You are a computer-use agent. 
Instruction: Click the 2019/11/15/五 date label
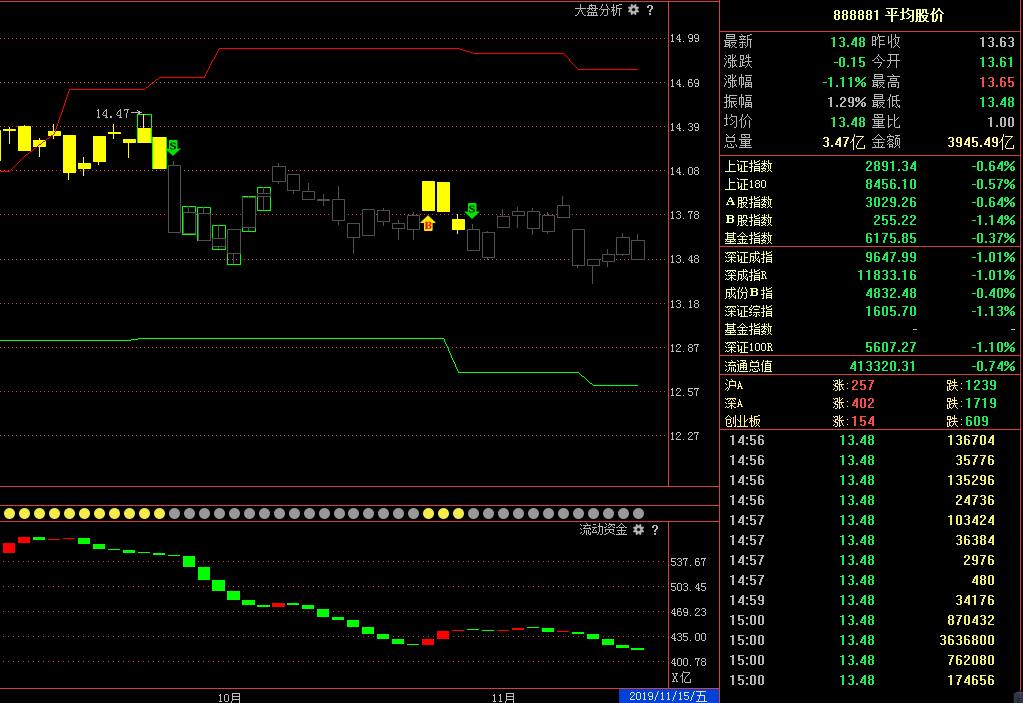pyautogui.click(x=667, y=696)
